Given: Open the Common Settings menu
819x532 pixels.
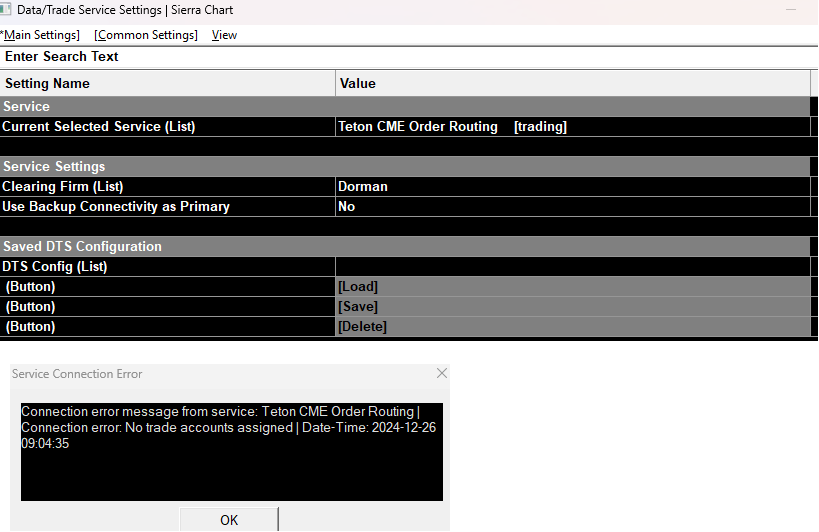Looking at the screenshot, I should tap(146, 35).
